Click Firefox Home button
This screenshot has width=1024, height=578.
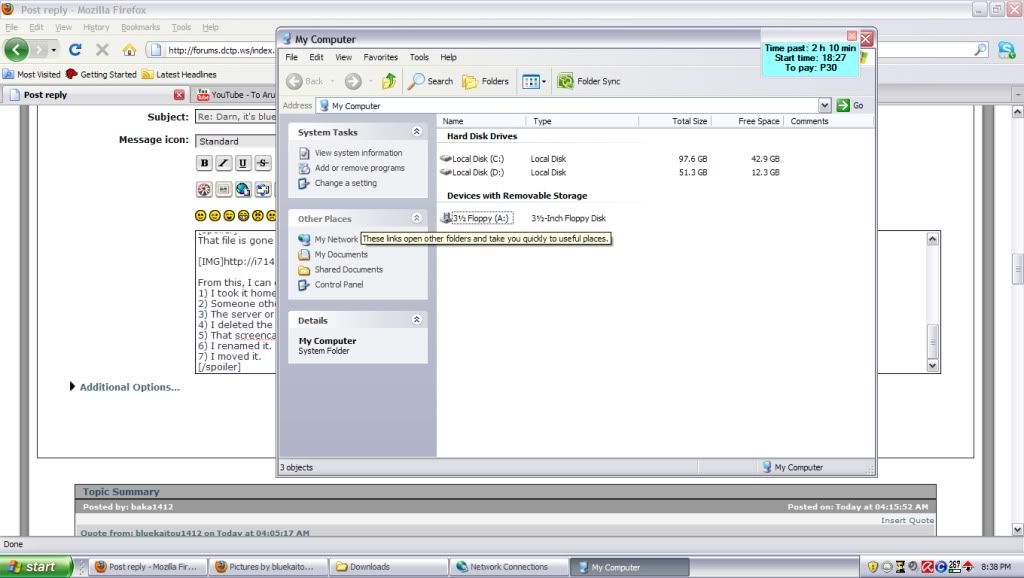(x=129, y=50)
